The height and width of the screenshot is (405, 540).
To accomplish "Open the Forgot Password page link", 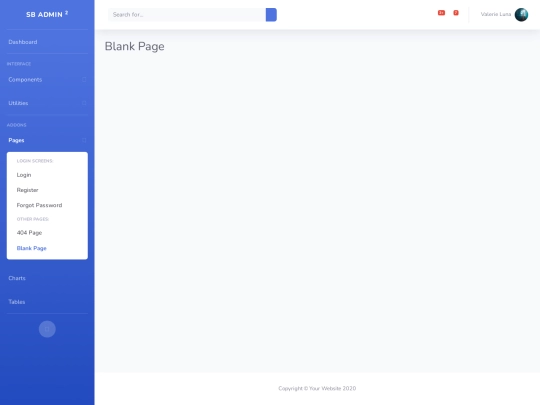I will [47, 205].
